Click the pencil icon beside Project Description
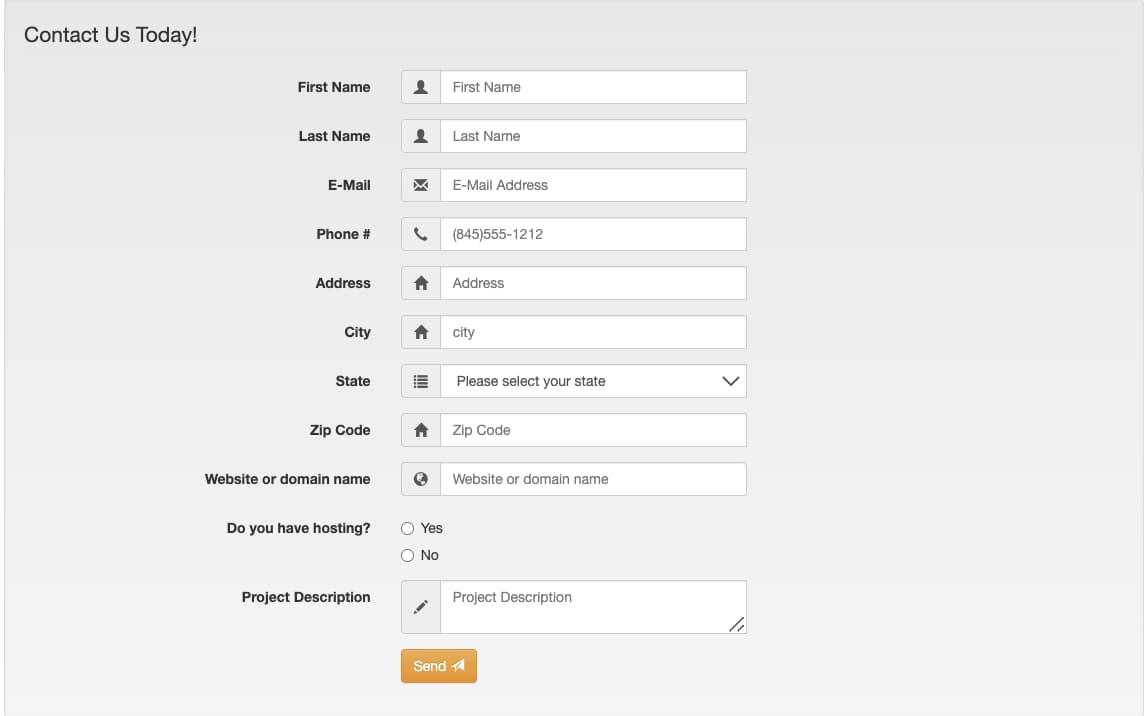Screen dimensions: 1144x716 (x=420, y=606)
